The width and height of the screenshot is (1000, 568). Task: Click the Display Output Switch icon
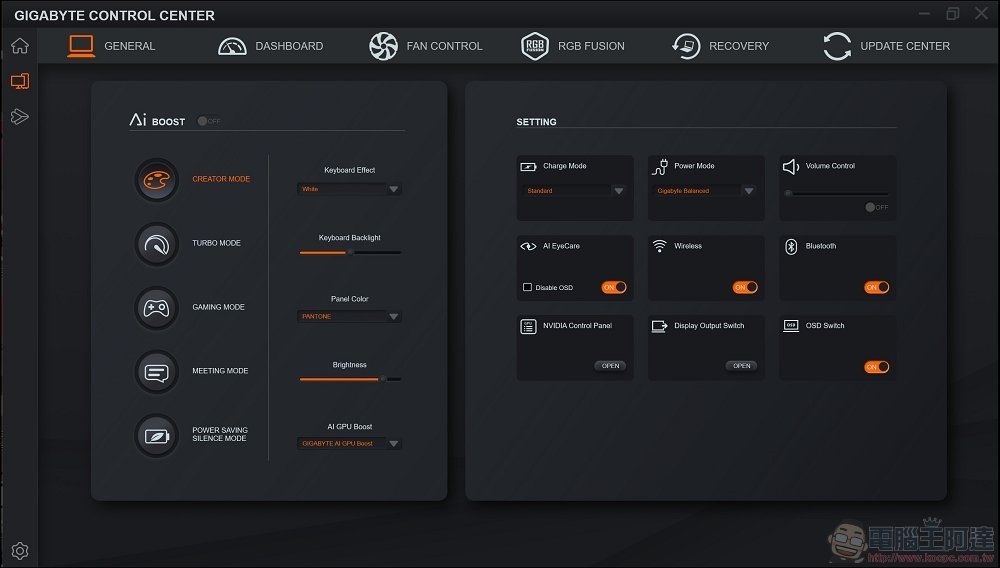tap(659, 326)
